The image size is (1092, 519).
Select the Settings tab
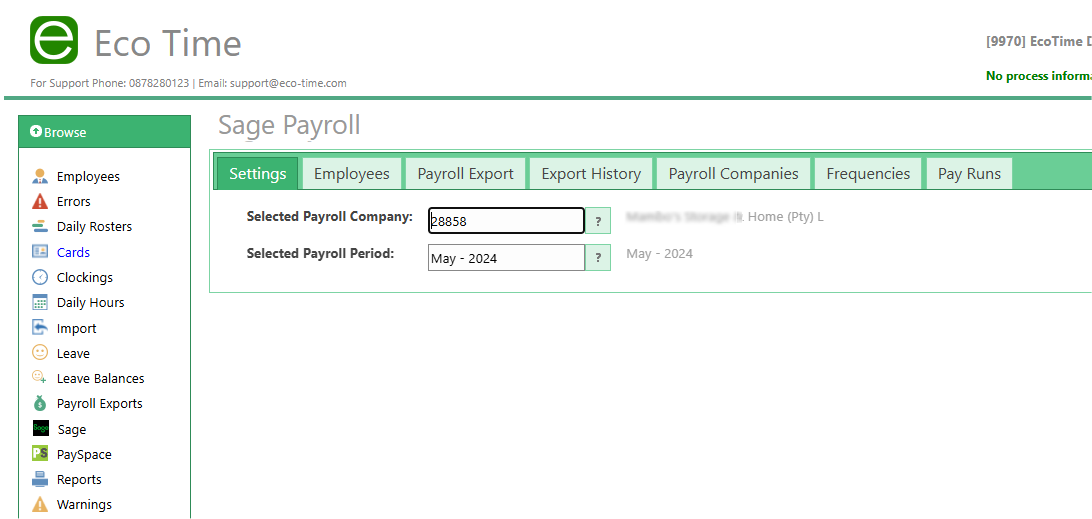(x=258, y=173)
